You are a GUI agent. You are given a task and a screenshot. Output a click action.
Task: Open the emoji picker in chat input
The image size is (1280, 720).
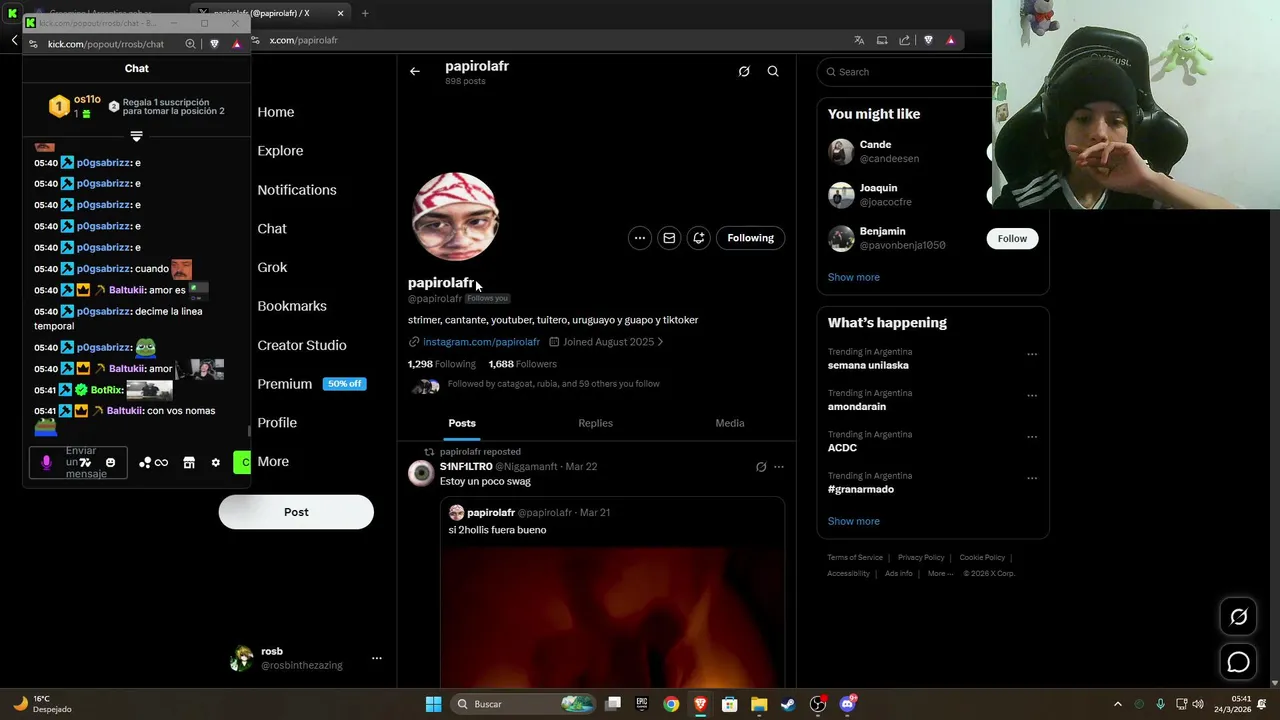point(110,462)
